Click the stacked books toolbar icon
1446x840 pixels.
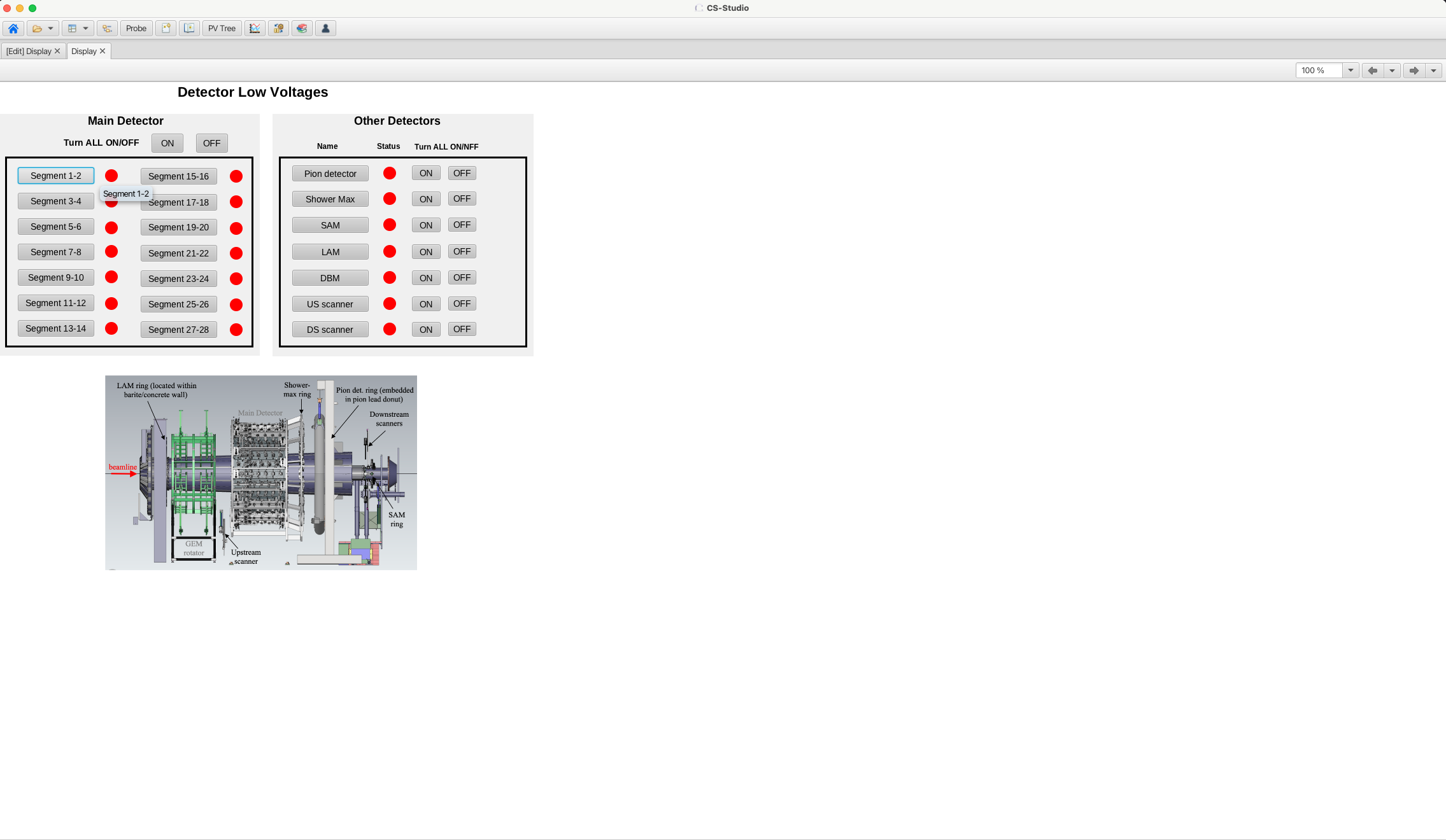click(x=302, y=29)
